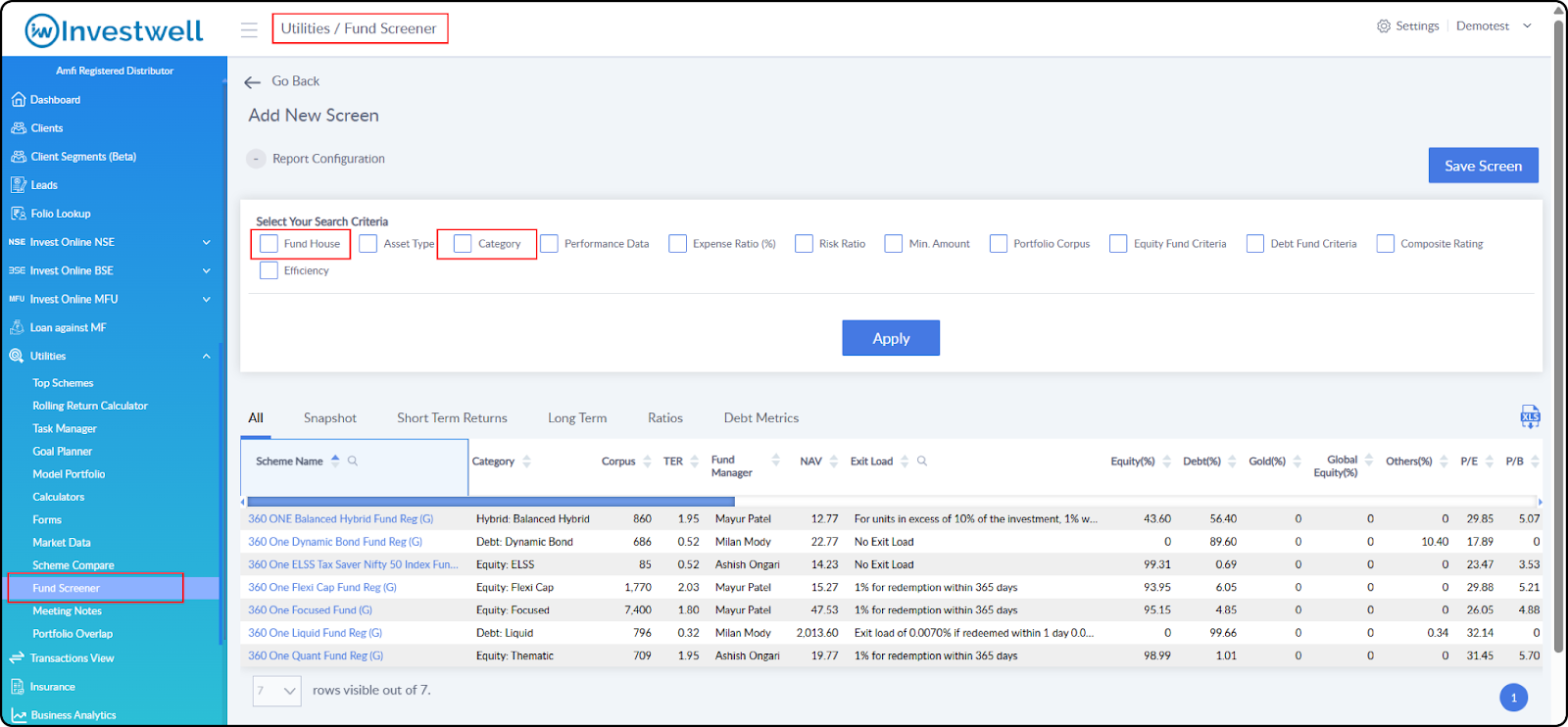The width and height of the screenshot is (1568, 727).
Task: Click search icon beside Scheme Name
Action: 353,460
